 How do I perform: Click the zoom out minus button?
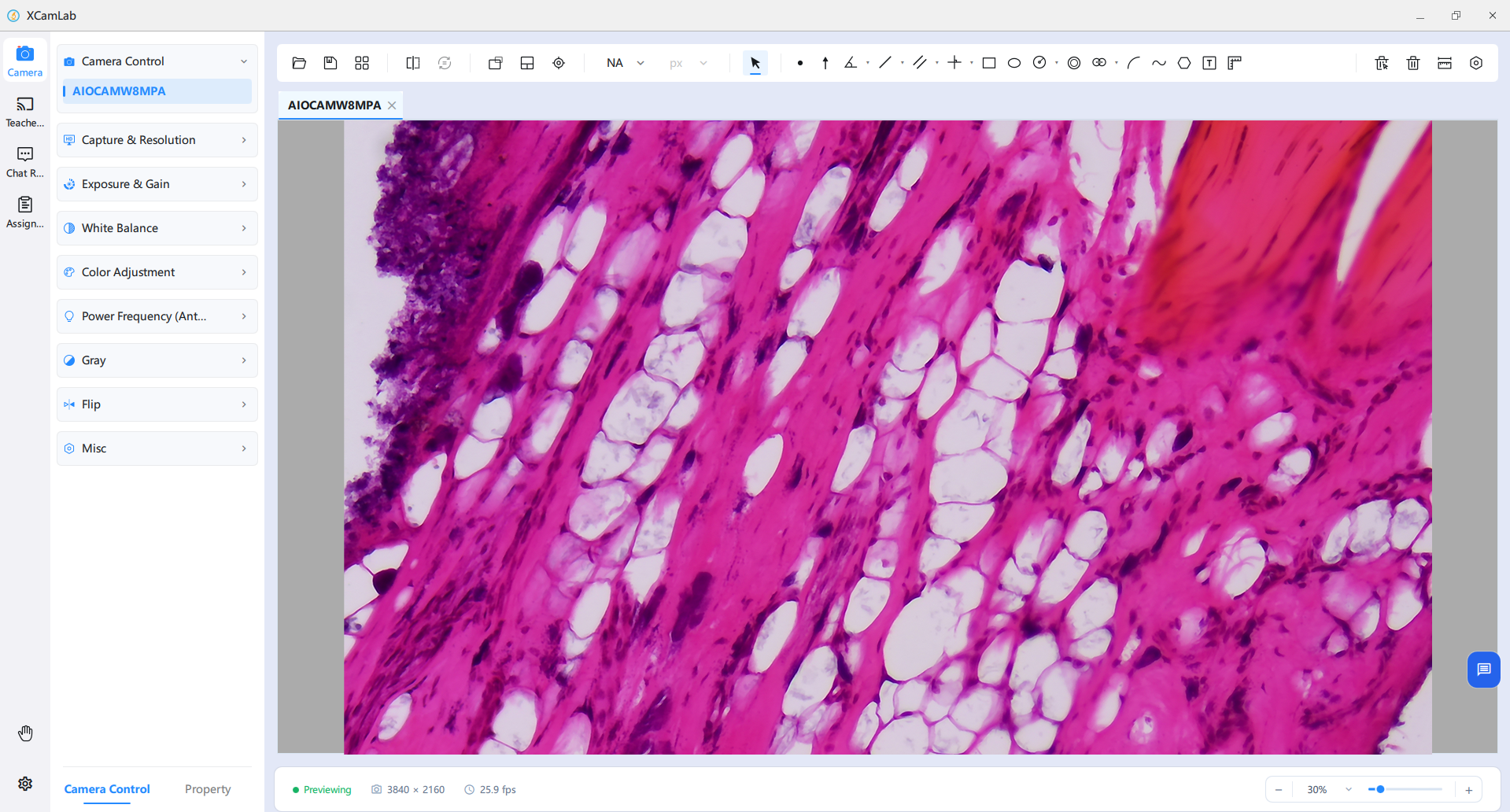tap(1279, 789)
